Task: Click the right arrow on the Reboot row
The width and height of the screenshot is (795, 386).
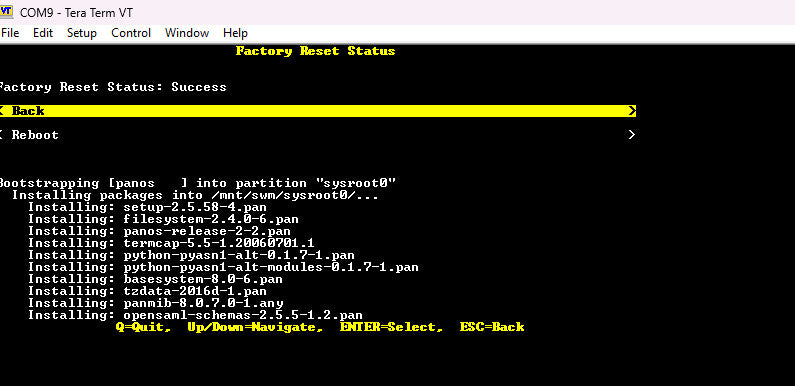Action: tap(632, 135)
